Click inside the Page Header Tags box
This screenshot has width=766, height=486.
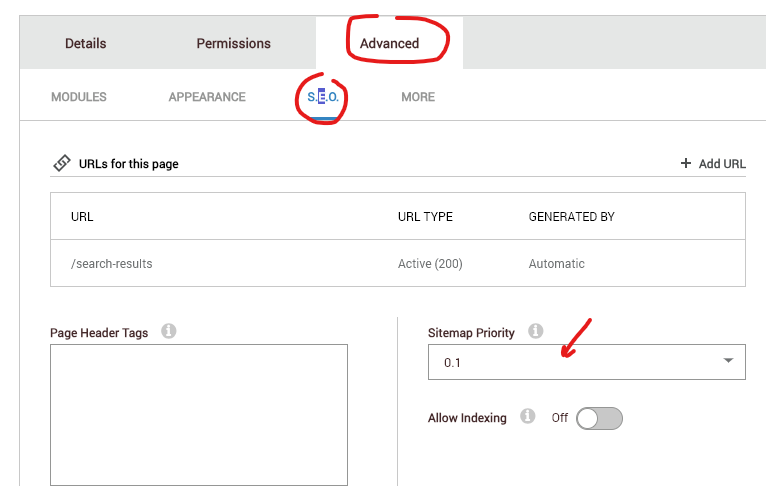point(199,414)
